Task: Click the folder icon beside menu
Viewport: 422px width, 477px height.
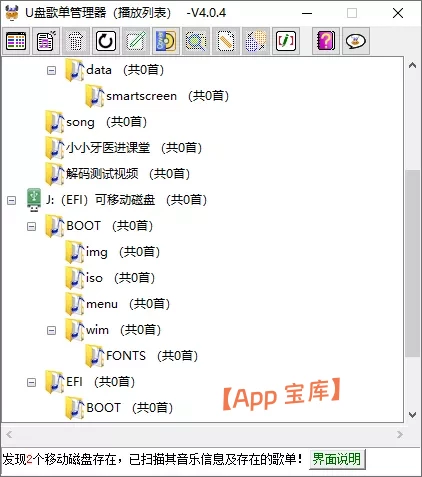Action: coord(75,304)
